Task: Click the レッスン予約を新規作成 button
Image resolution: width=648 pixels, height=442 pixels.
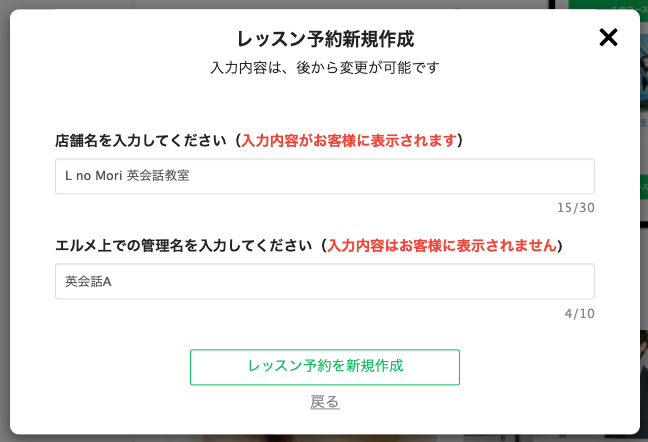Action: tap(325, 367)
